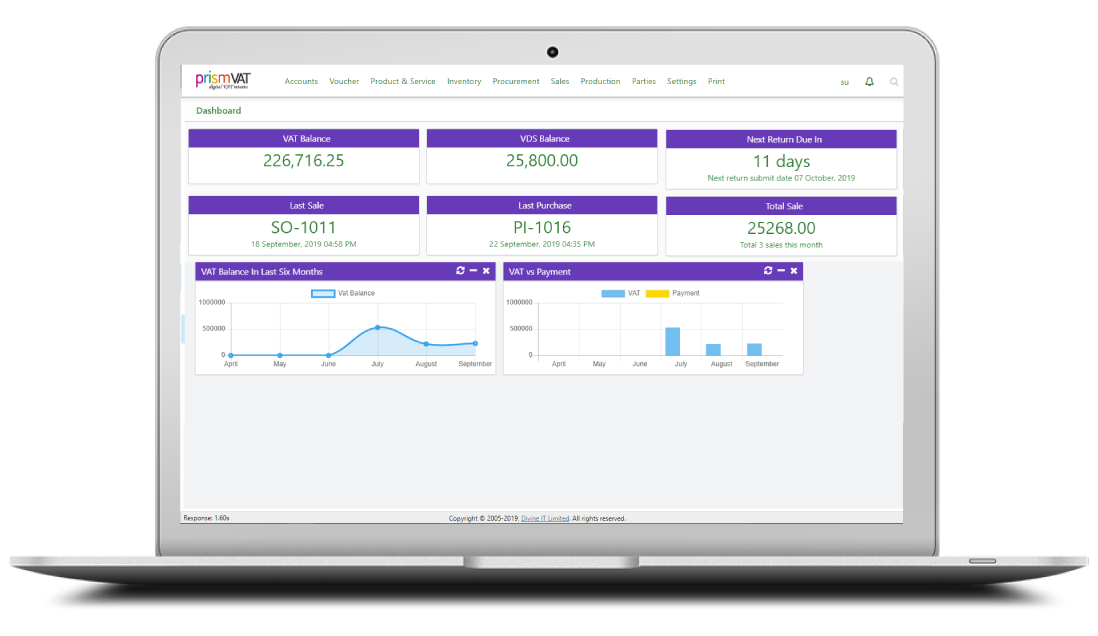Click the search magnifier icon
The width and height of the screenshot is (1098, 636).
pos(894,81)
